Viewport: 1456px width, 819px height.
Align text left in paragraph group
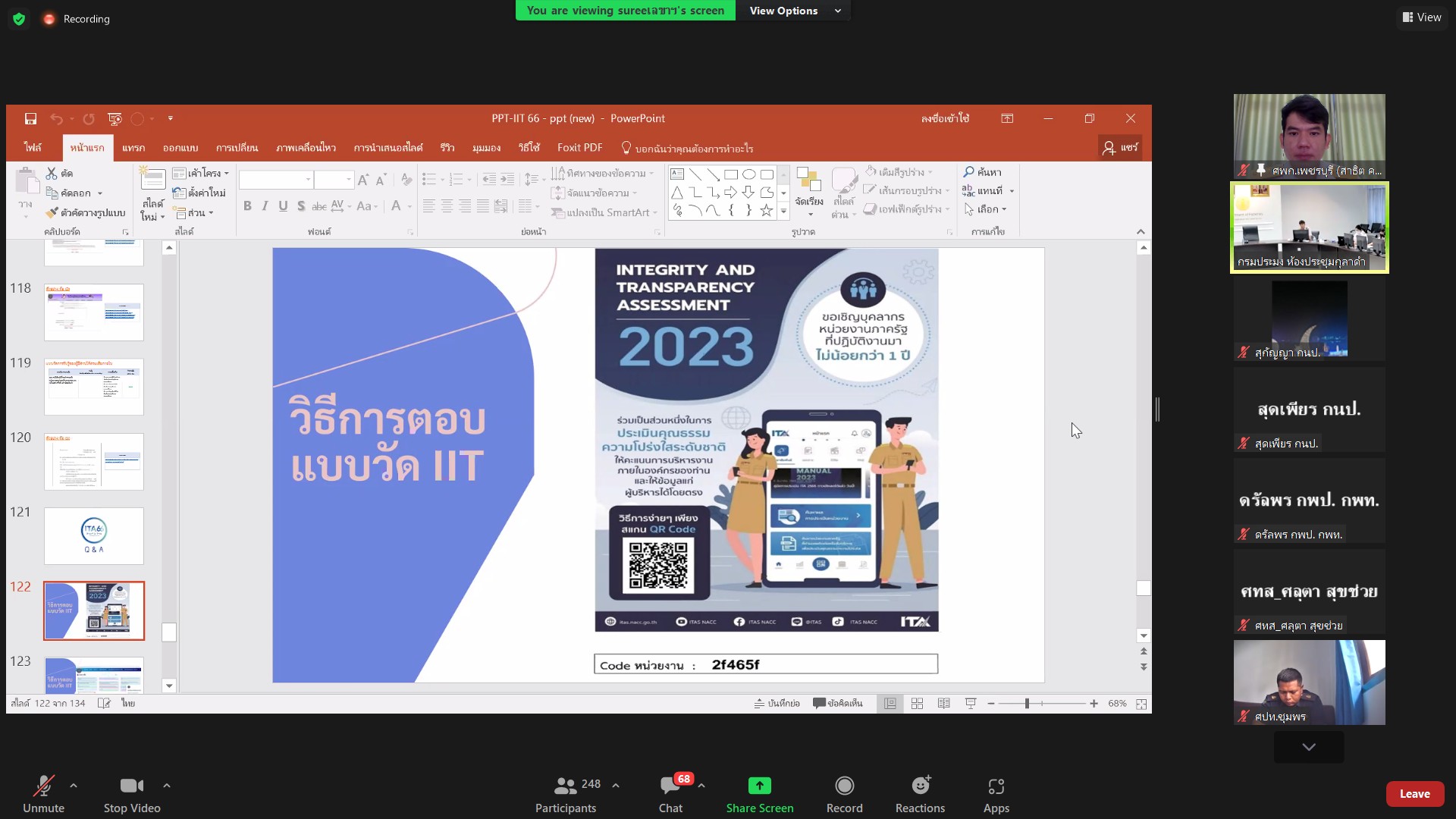click(x=429, y=206)
